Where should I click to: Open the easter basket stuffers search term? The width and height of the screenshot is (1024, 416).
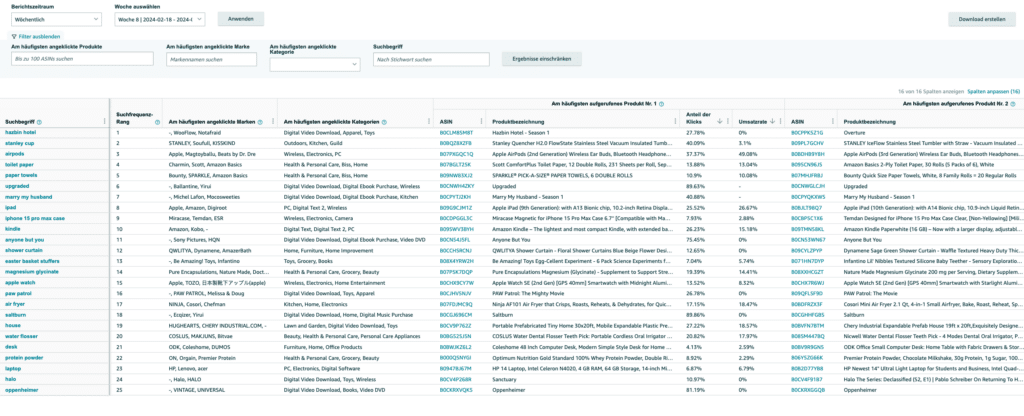click(x=32, y=261)
